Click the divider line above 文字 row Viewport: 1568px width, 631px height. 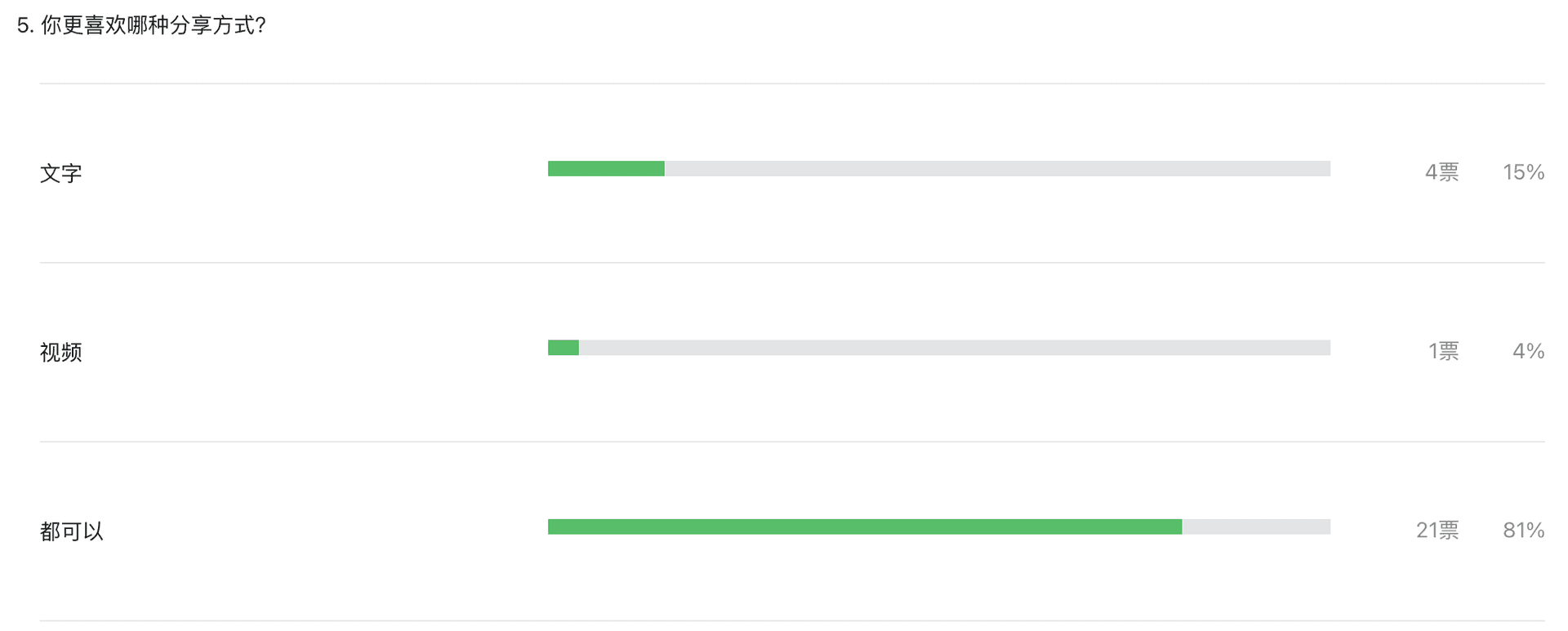click(792, 83)
